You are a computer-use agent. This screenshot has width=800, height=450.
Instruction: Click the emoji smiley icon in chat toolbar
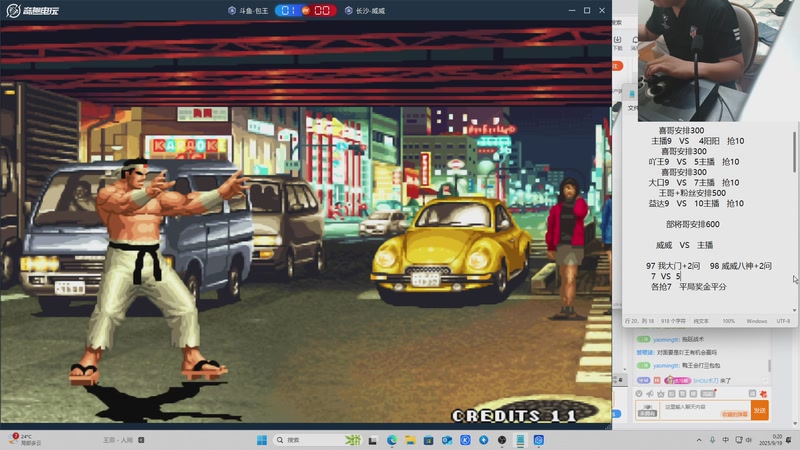[639, 393]
